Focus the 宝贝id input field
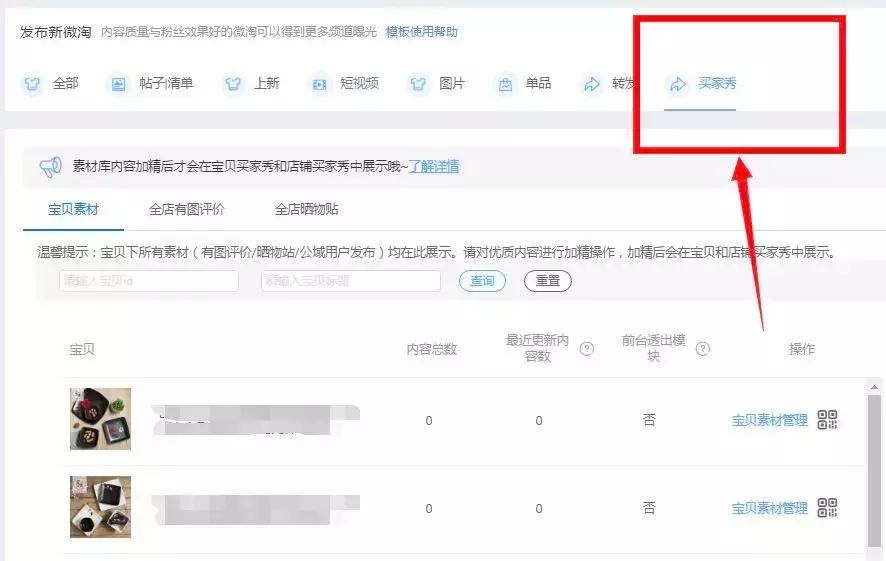 (x=149, y=281)
